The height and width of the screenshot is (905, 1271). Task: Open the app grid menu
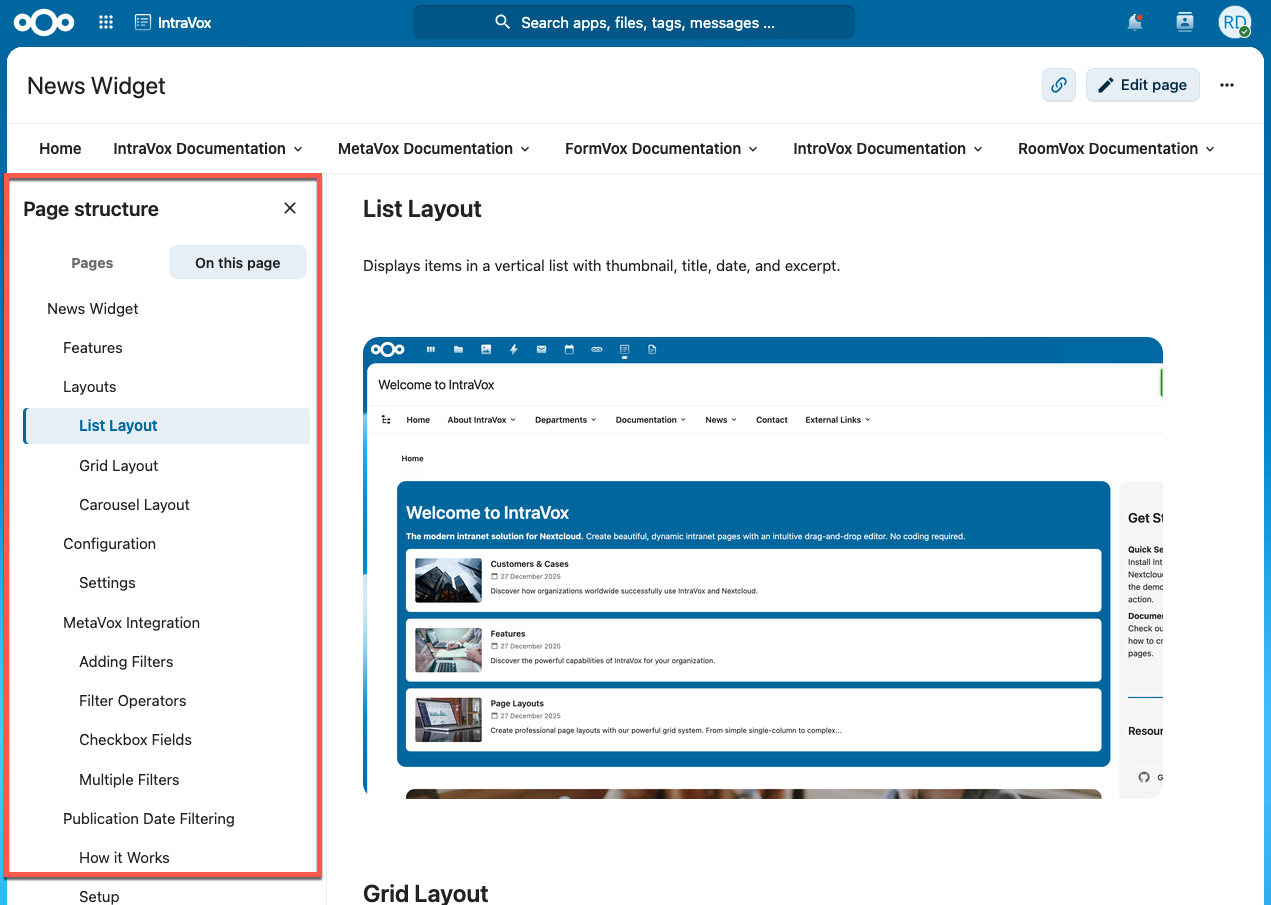(106, 22)
